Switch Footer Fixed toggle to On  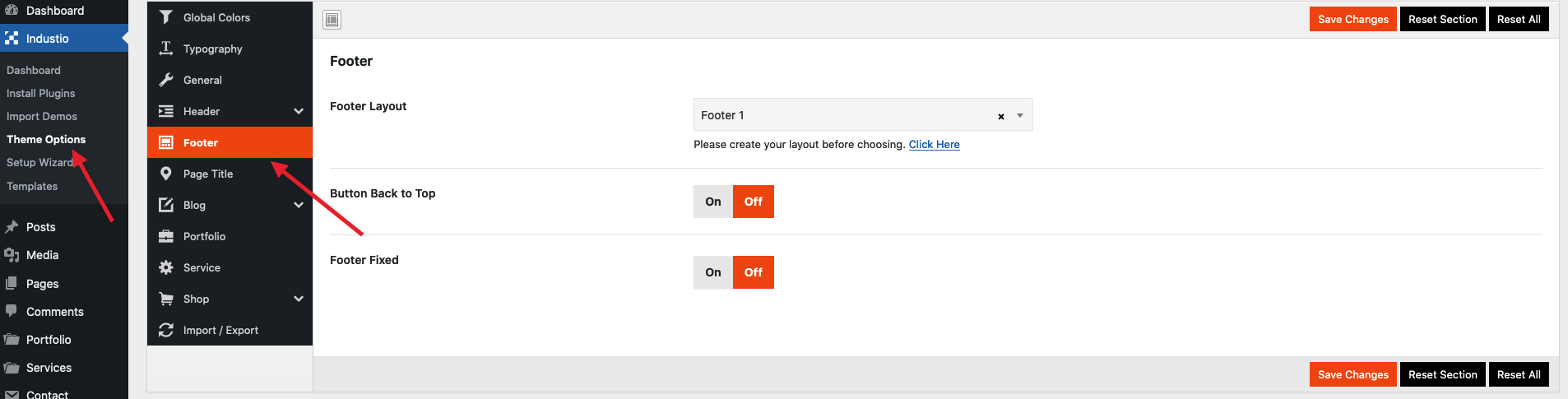pos(713,272)
